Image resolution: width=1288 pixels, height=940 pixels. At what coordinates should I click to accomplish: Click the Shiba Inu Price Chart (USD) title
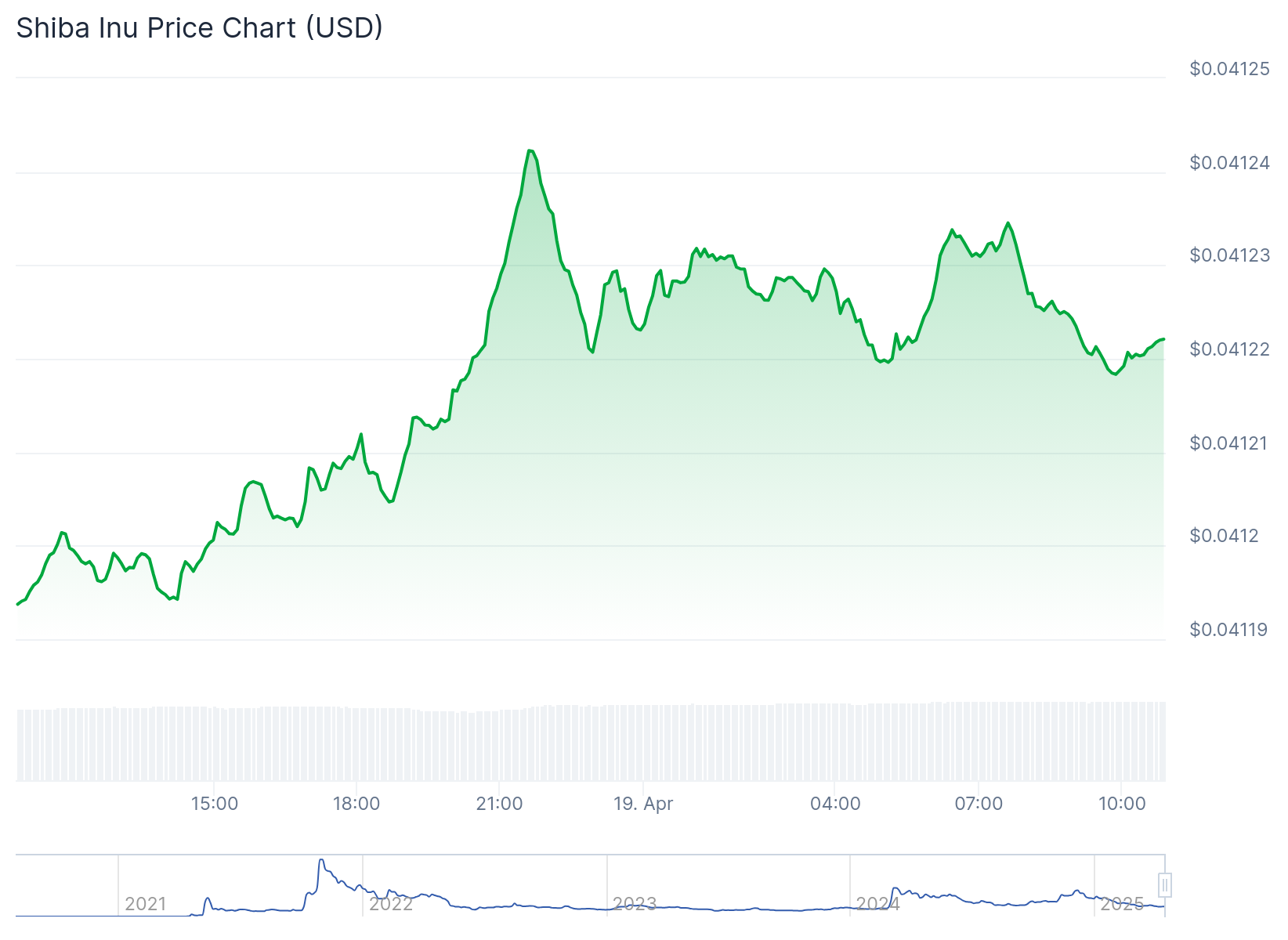[200, 28]
